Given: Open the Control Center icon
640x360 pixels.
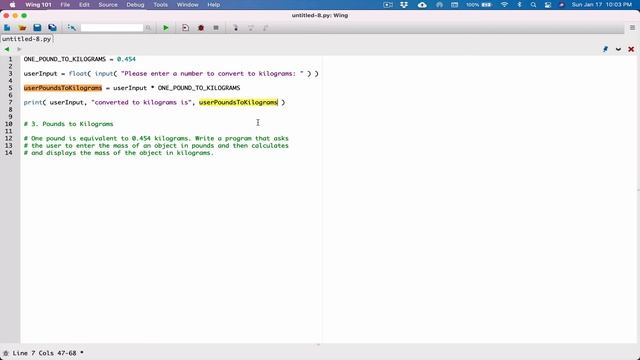Looking at the screenshot, I should point(548,5).
